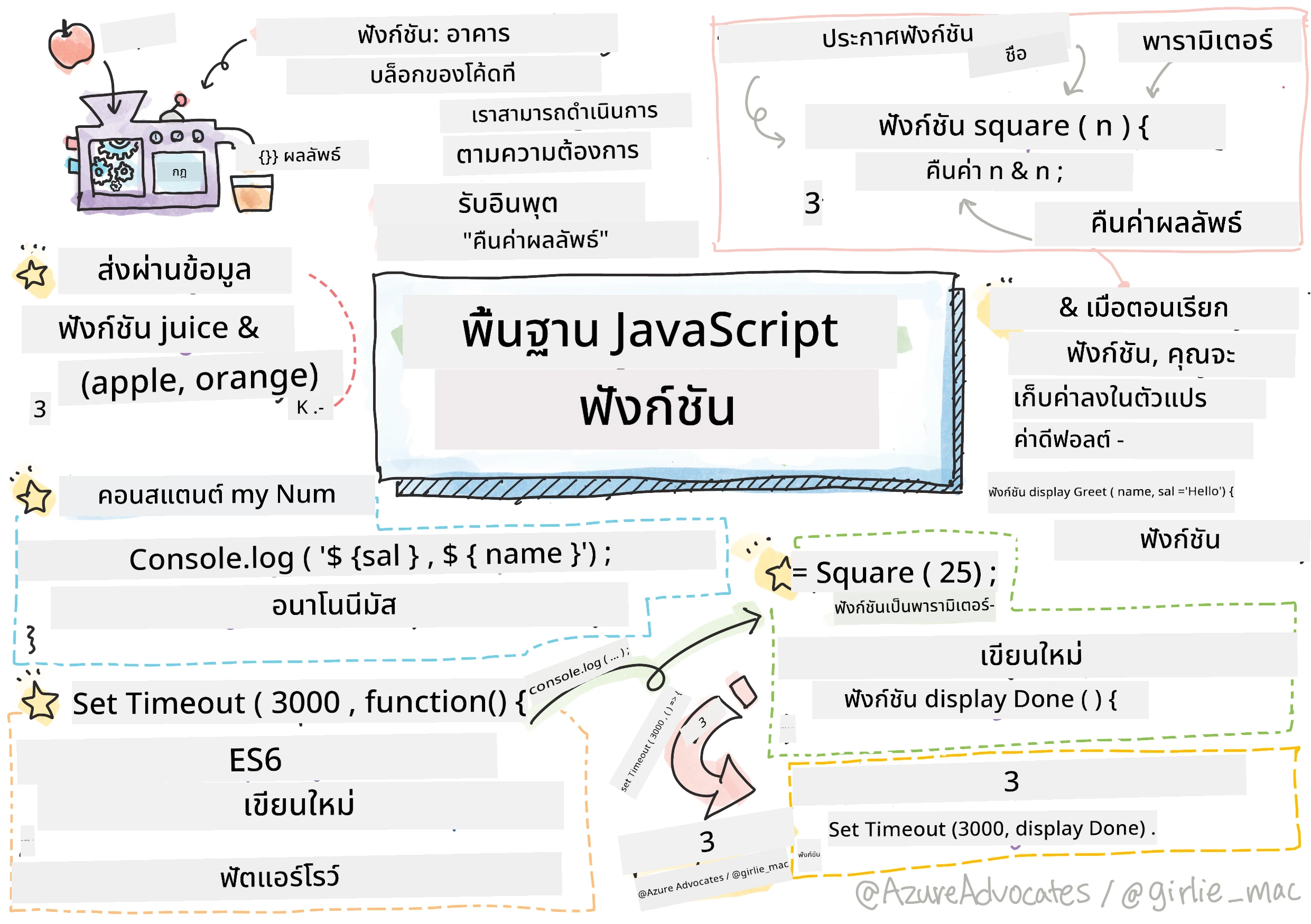Click the text เราสามารถดำเนินการ
The height and width of the screenshot is (924, 1311).
[565, 113]
